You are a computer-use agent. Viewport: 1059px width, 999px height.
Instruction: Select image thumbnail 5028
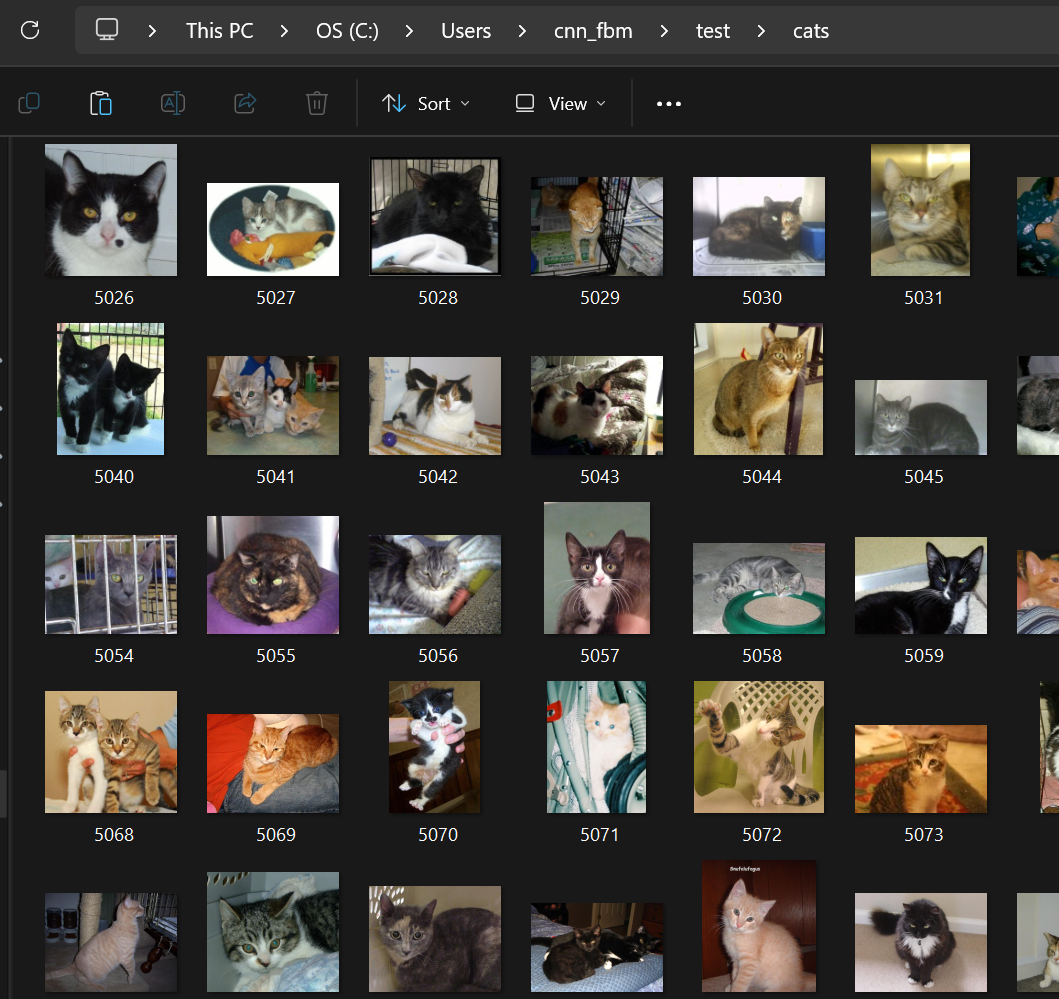[x=435, y=216]
